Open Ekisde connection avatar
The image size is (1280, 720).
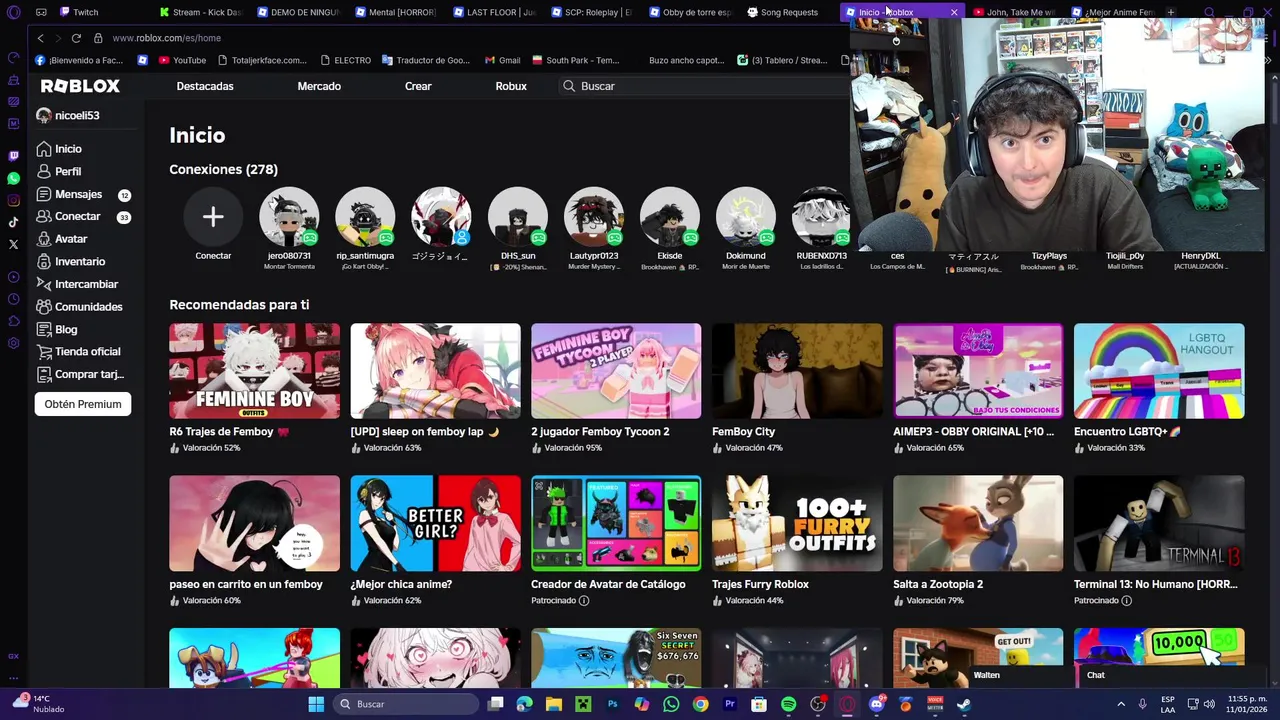point(670,217)
